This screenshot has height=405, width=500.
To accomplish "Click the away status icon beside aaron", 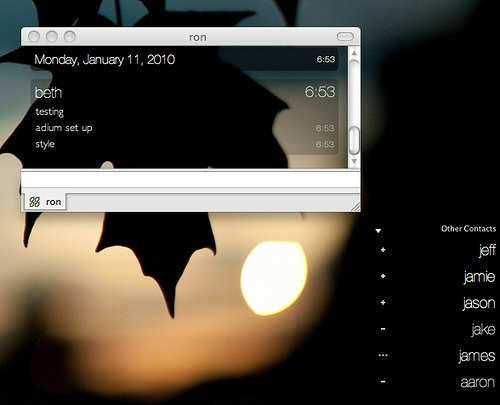I will (x=383, y=382).
